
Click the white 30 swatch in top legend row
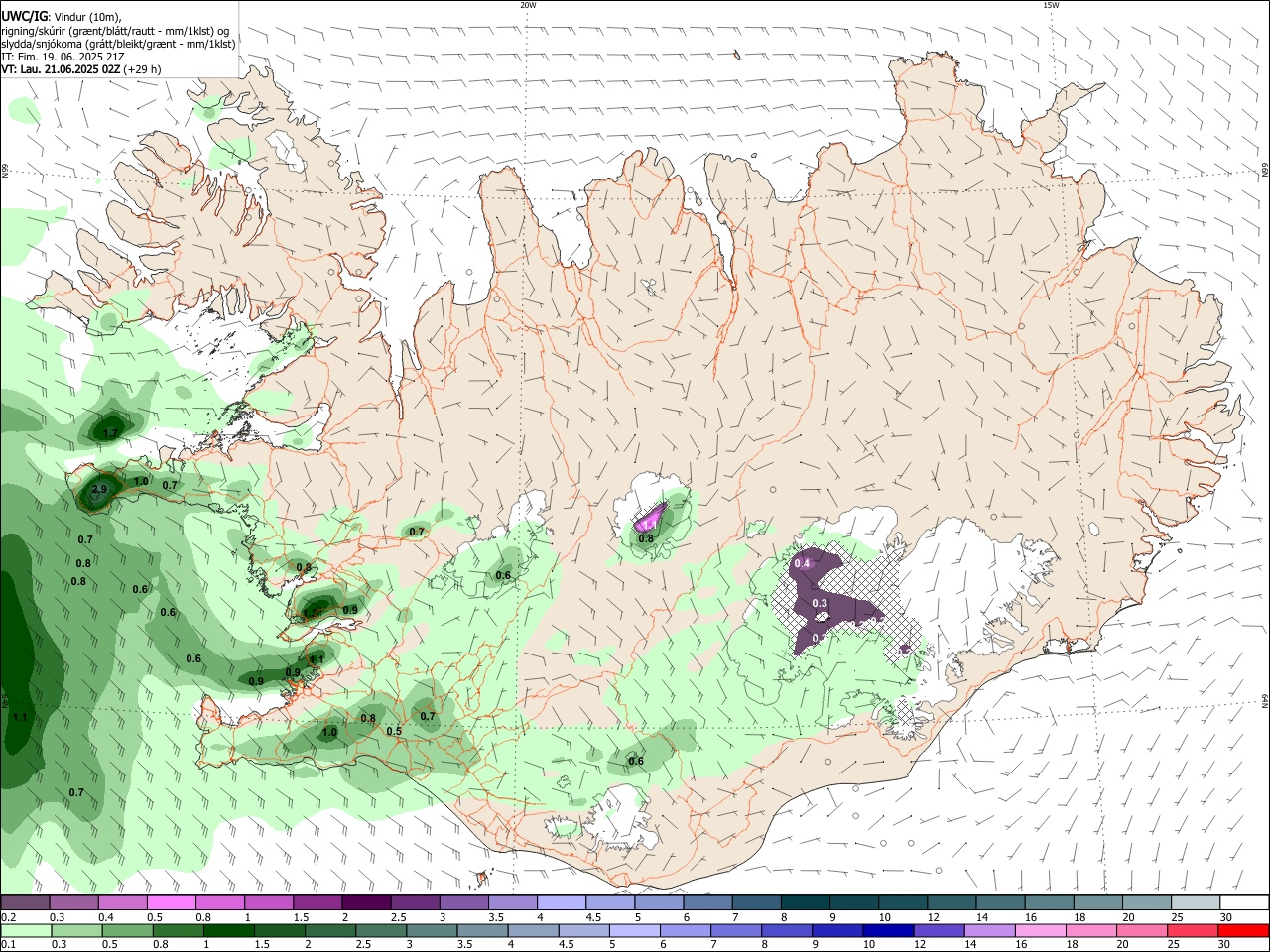pos(1243,903)
